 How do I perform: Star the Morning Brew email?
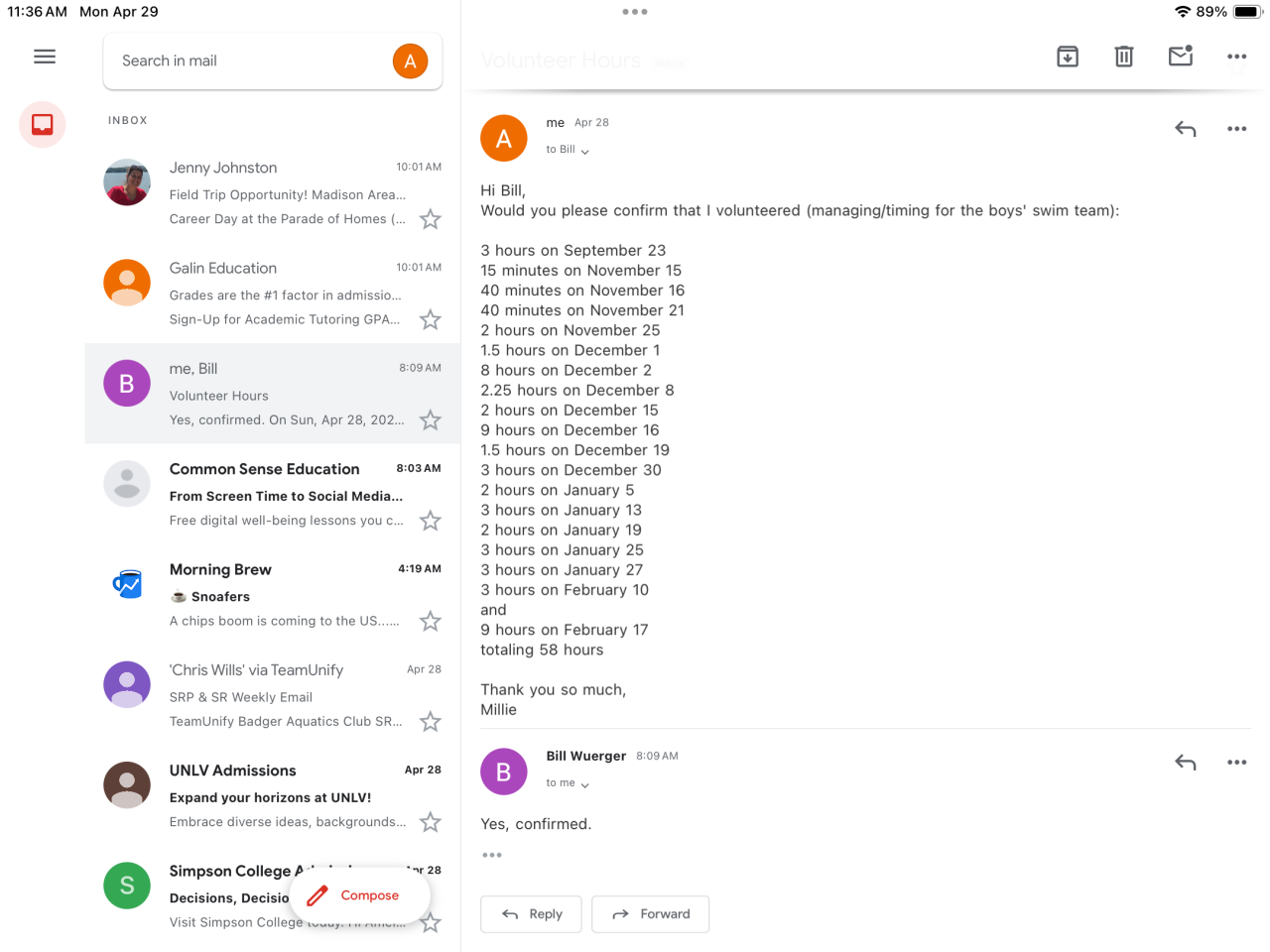[x=430, y=621]
